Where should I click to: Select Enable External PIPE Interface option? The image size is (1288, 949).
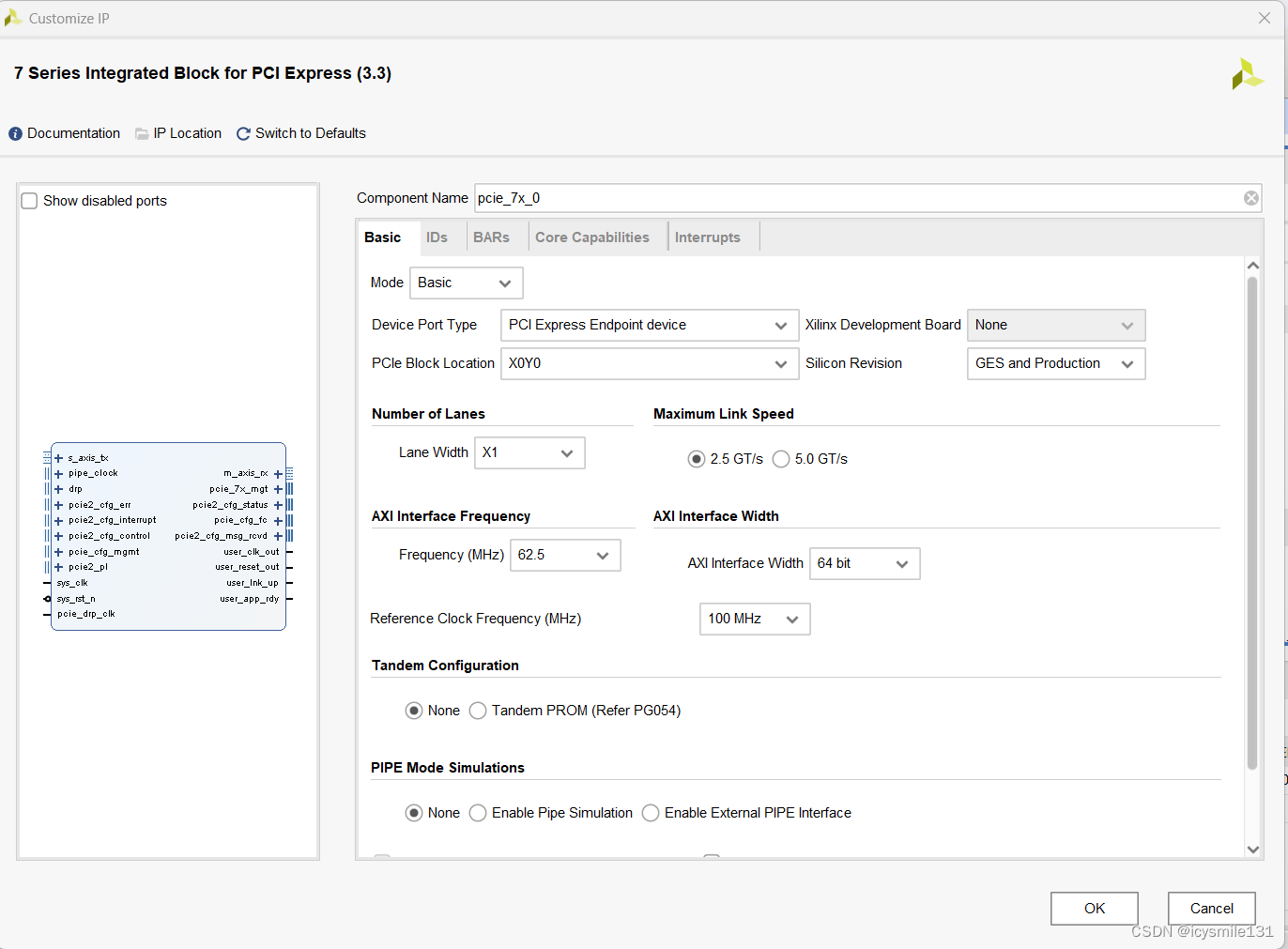coord(651,813)
